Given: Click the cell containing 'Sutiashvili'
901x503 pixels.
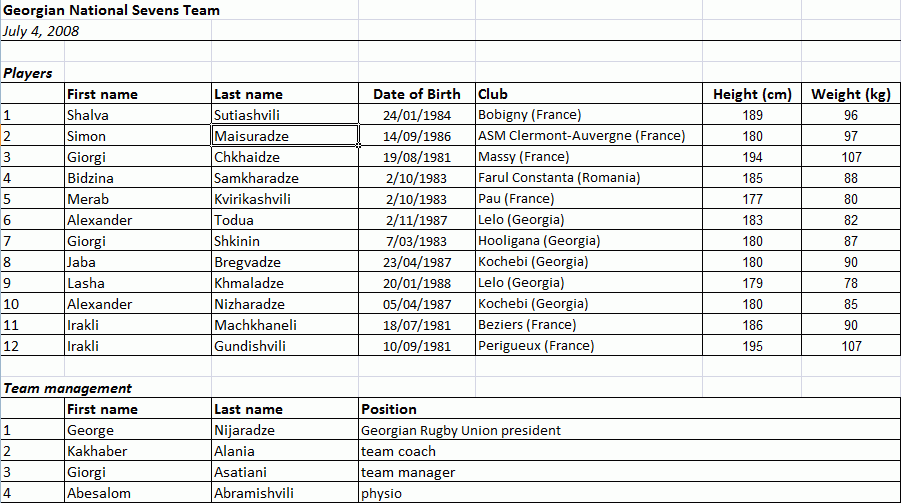Looking at the screenshot, I should [x=248, y=115].
